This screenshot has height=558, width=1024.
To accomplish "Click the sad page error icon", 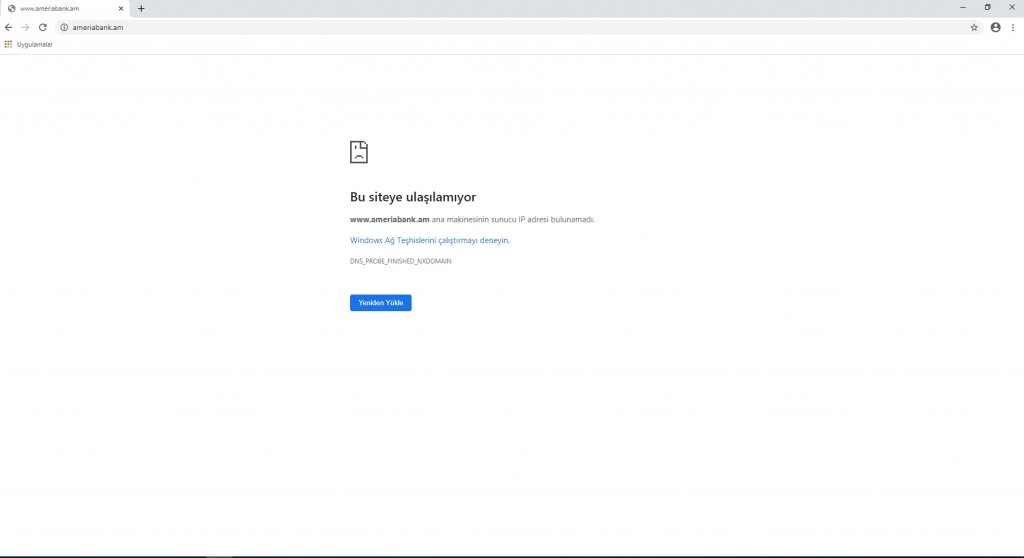I will pos(359,152).
